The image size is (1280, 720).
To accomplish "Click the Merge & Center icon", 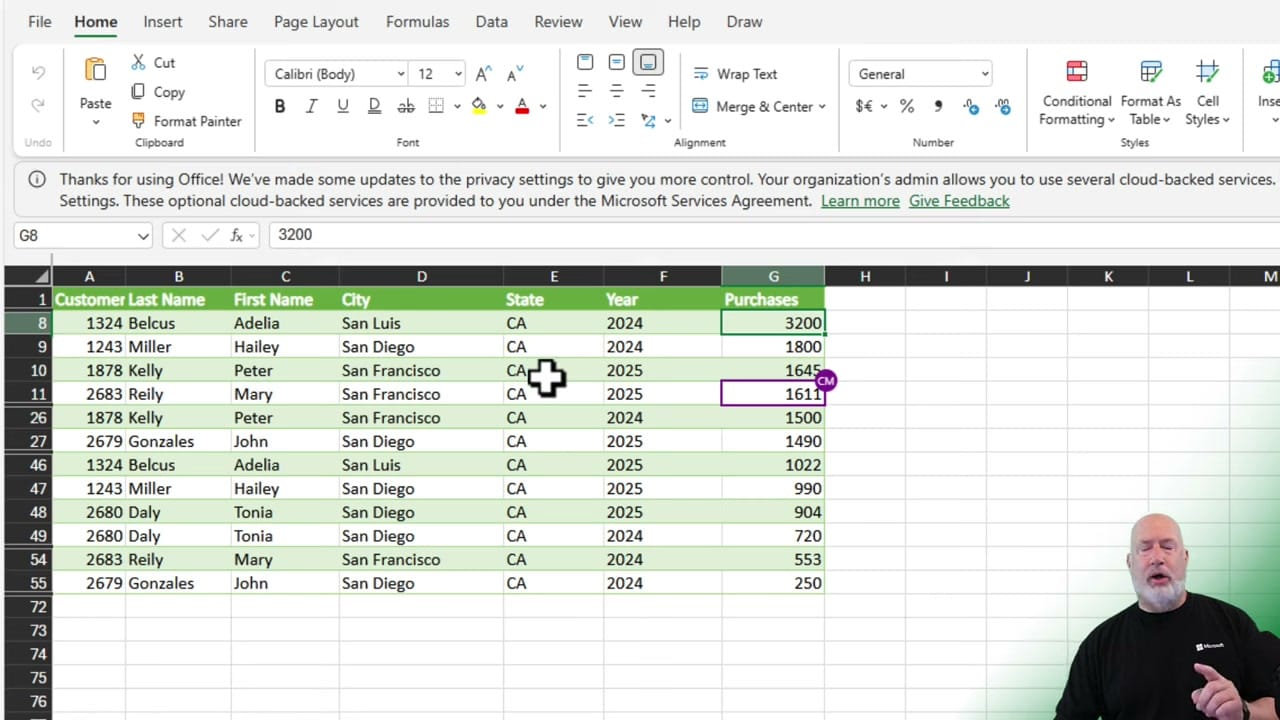I will (758, 106).
